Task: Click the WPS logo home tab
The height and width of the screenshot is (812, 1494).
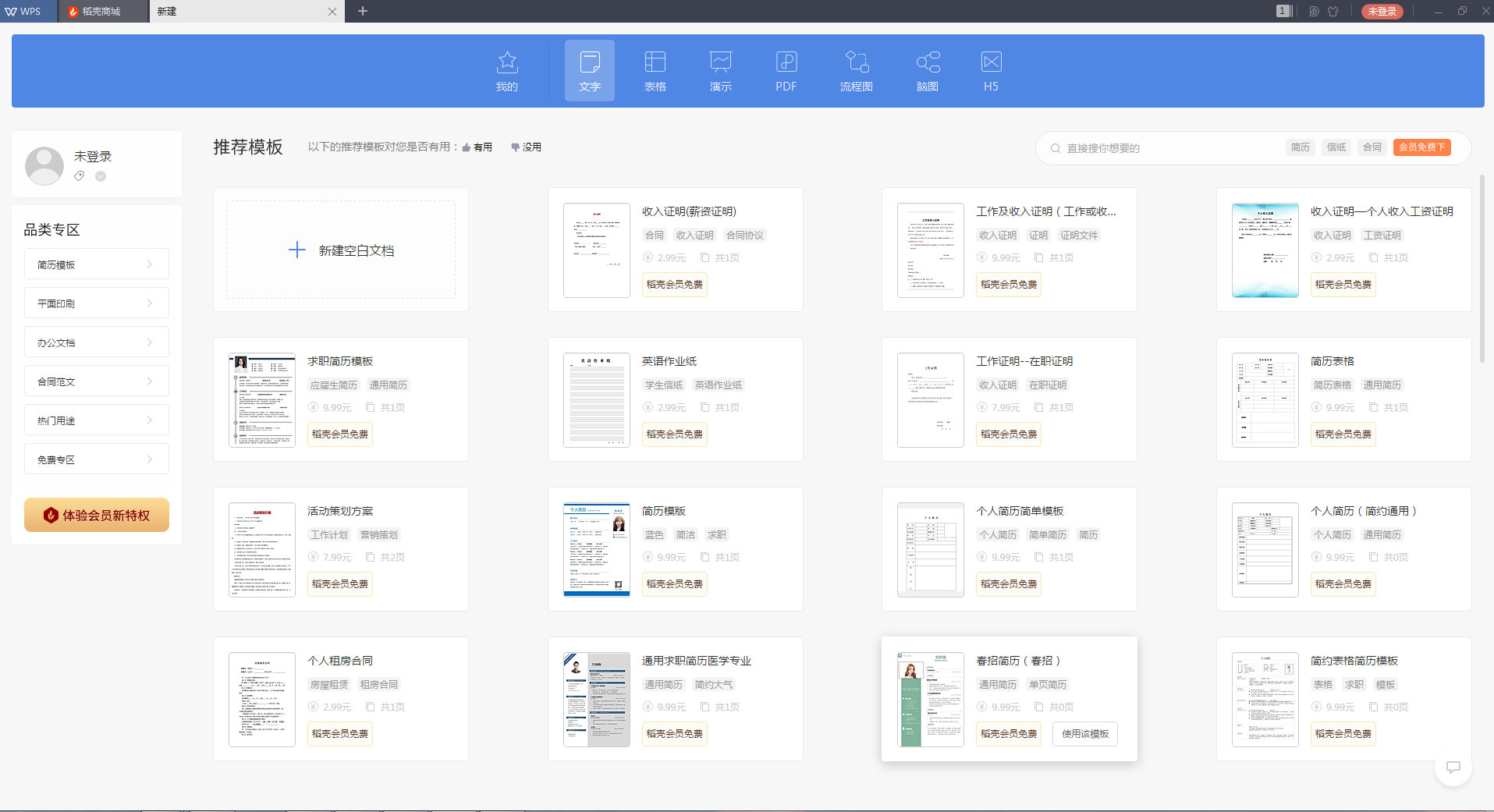Action: 23,11
